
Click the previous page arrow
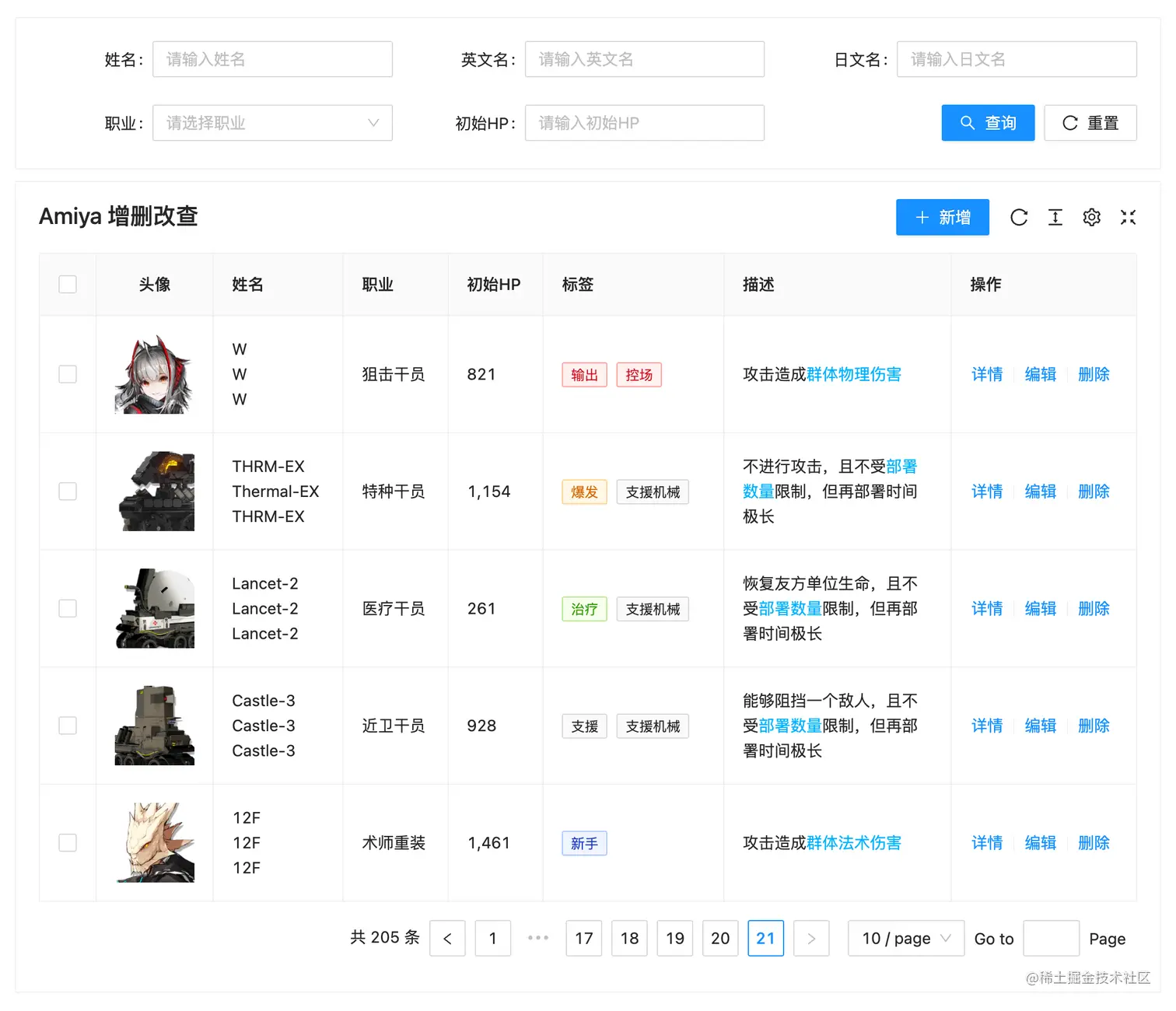tap(447, 939)
